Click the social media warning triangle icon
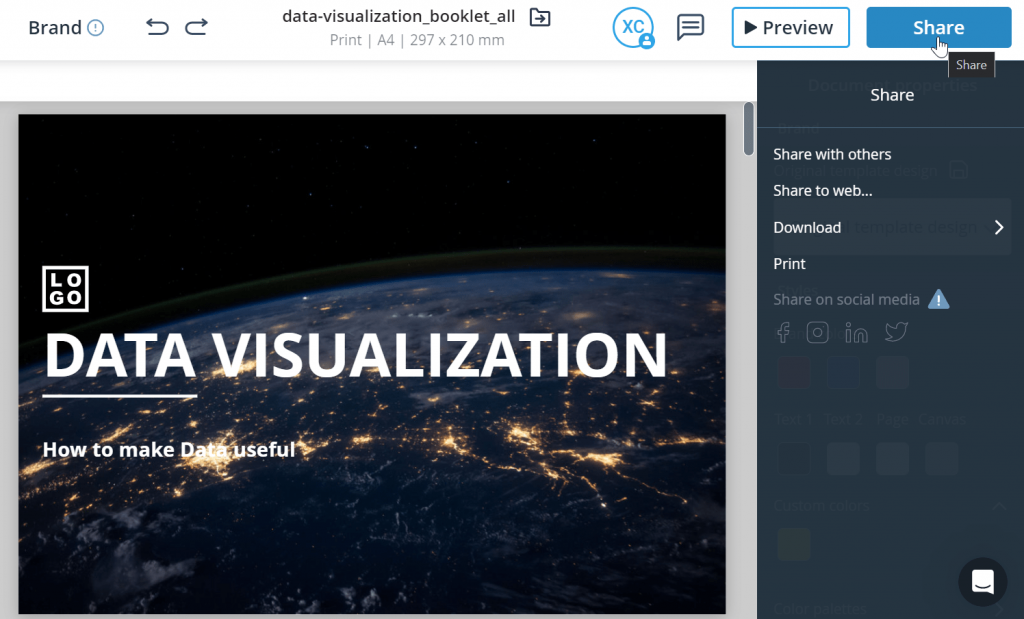1024x619 pixels. coord(938,299)
